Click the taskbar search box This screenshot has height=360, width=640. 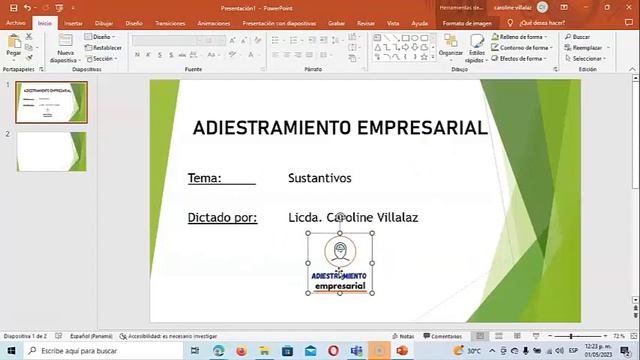103,351
